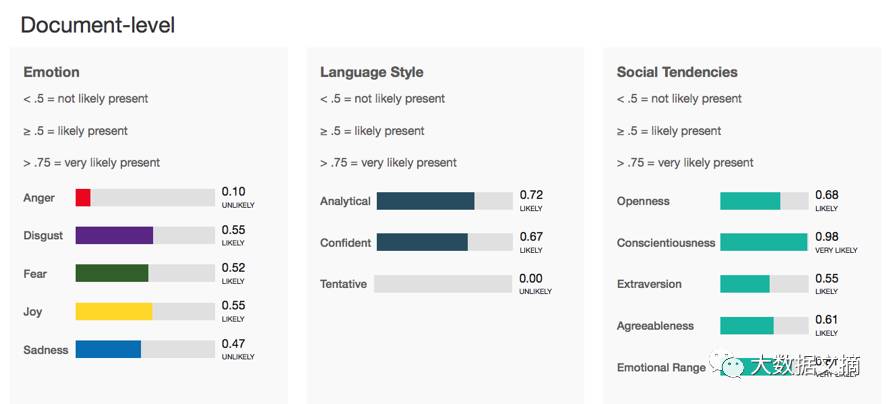This screenshot has height=404, width=889.
Task: Select the Openness tendency bar
Action: 764,201
